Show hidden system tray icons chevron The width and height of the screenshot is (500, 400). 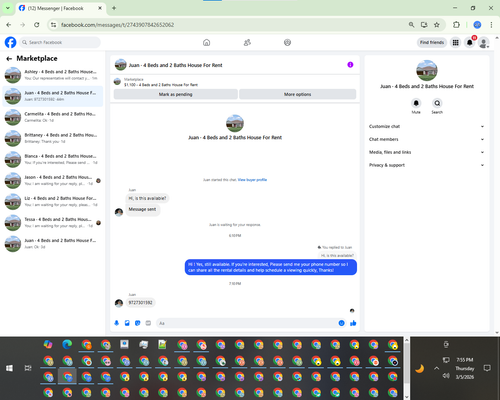point(436,368)
